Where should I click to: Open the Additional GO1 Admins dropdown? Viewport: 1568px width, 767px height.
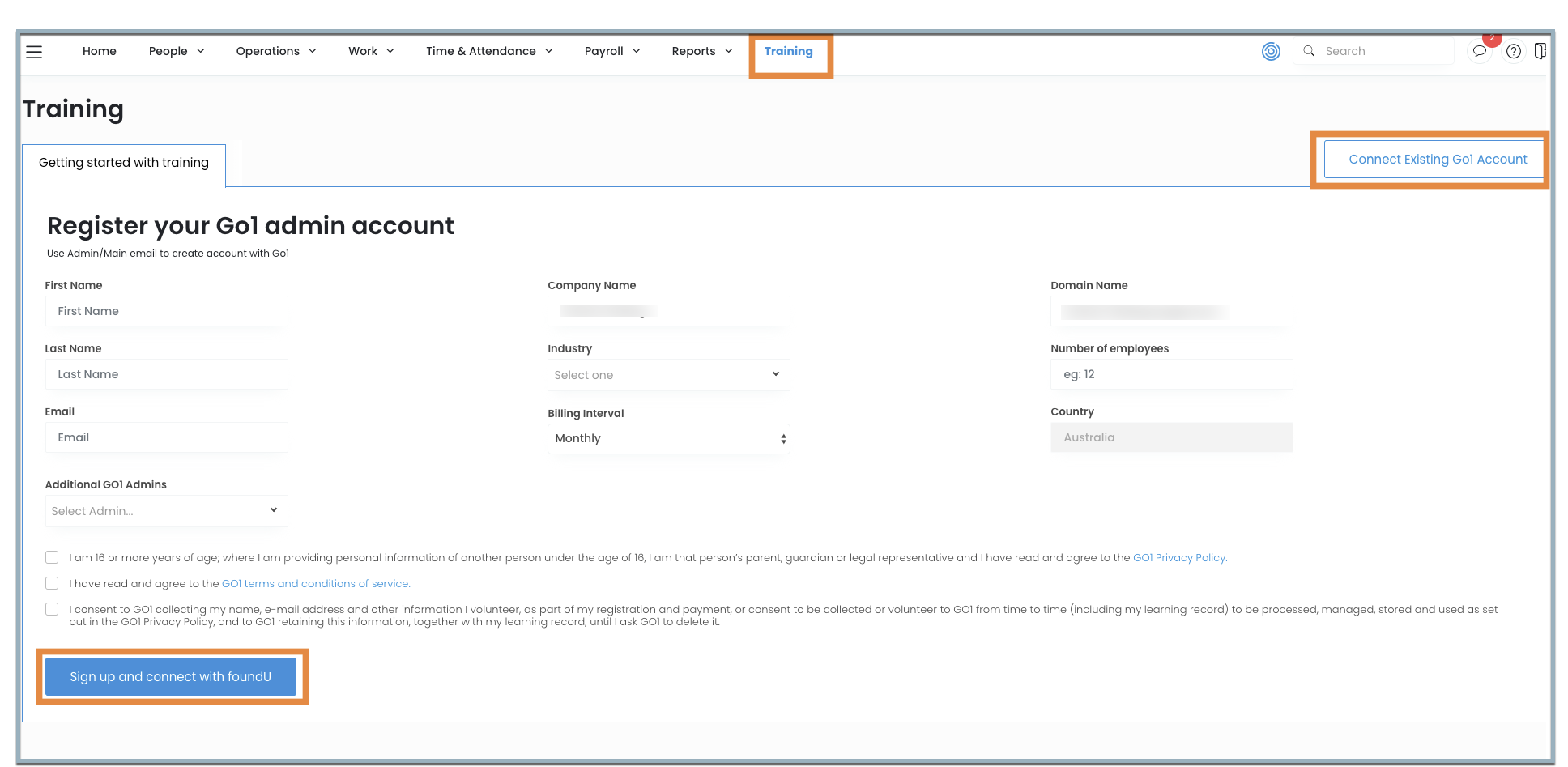[x=166, y=511]
